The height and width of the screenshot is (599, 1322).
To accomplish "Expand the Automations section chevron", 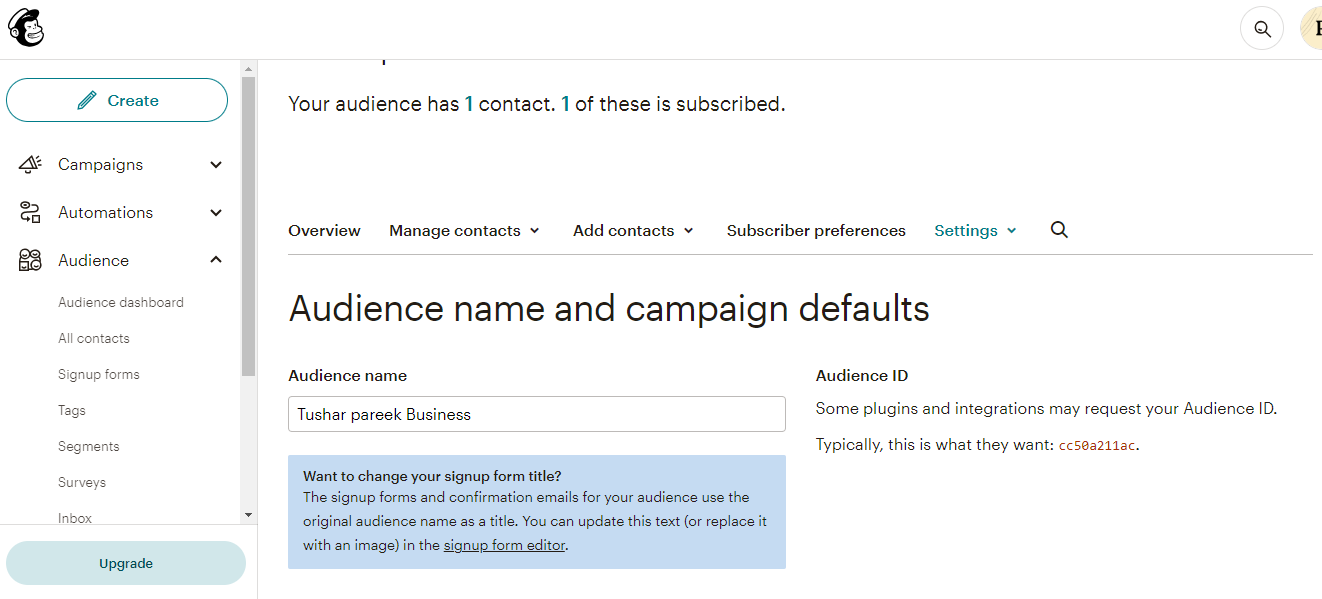I will coord(216,212).
